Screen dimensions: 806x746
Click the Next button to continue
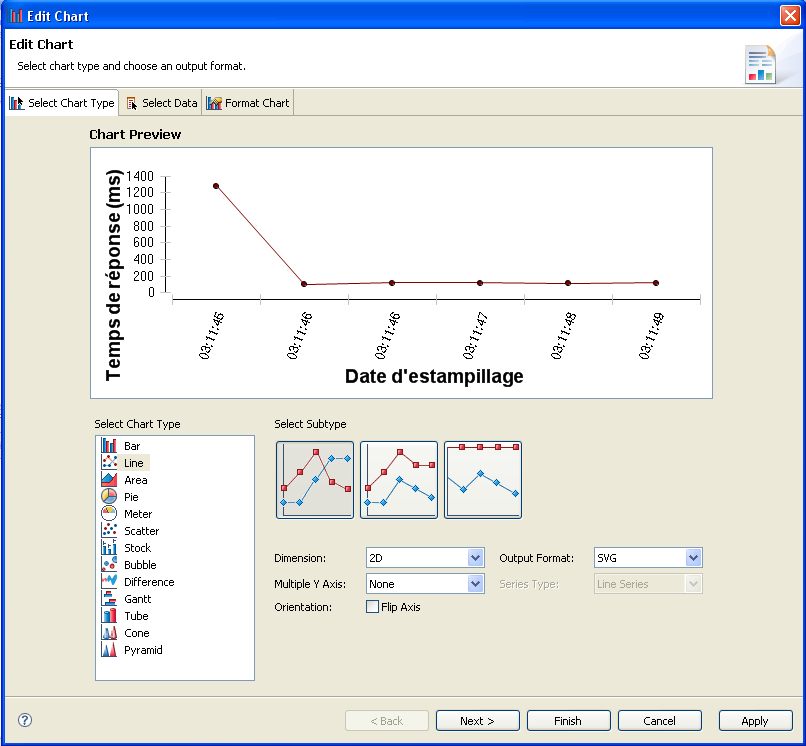coord(477,720)
